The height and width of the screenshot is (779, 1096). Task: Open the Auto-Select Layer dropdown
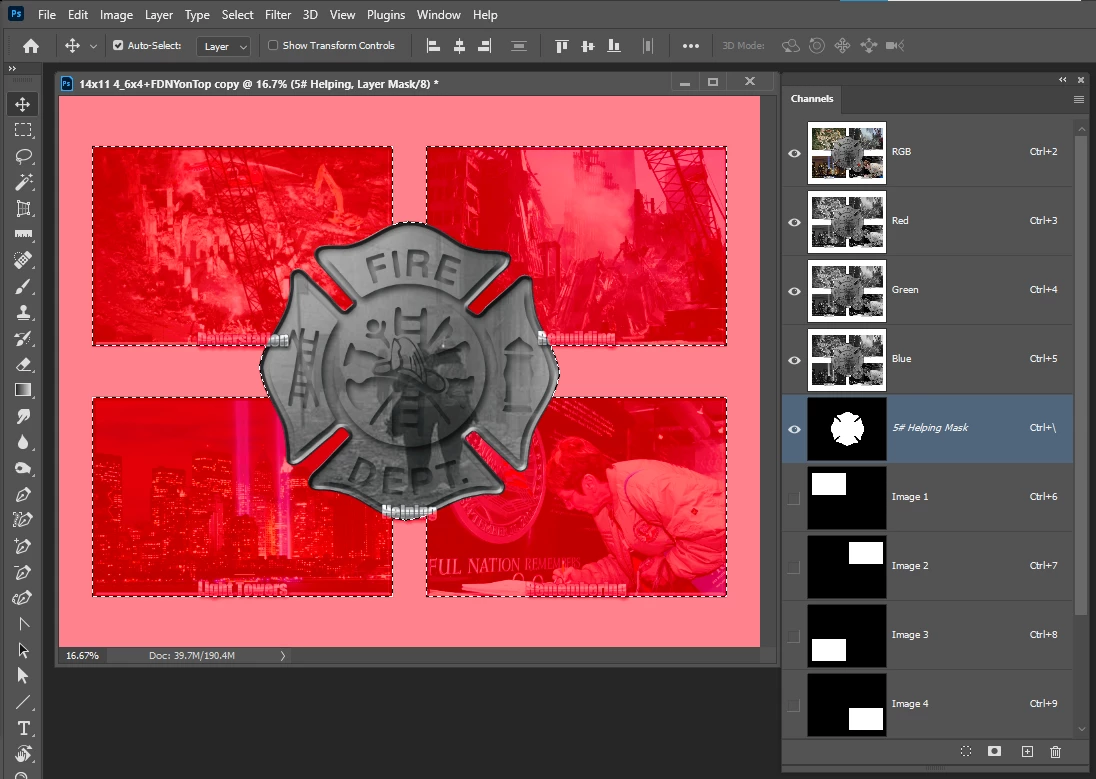224,46
